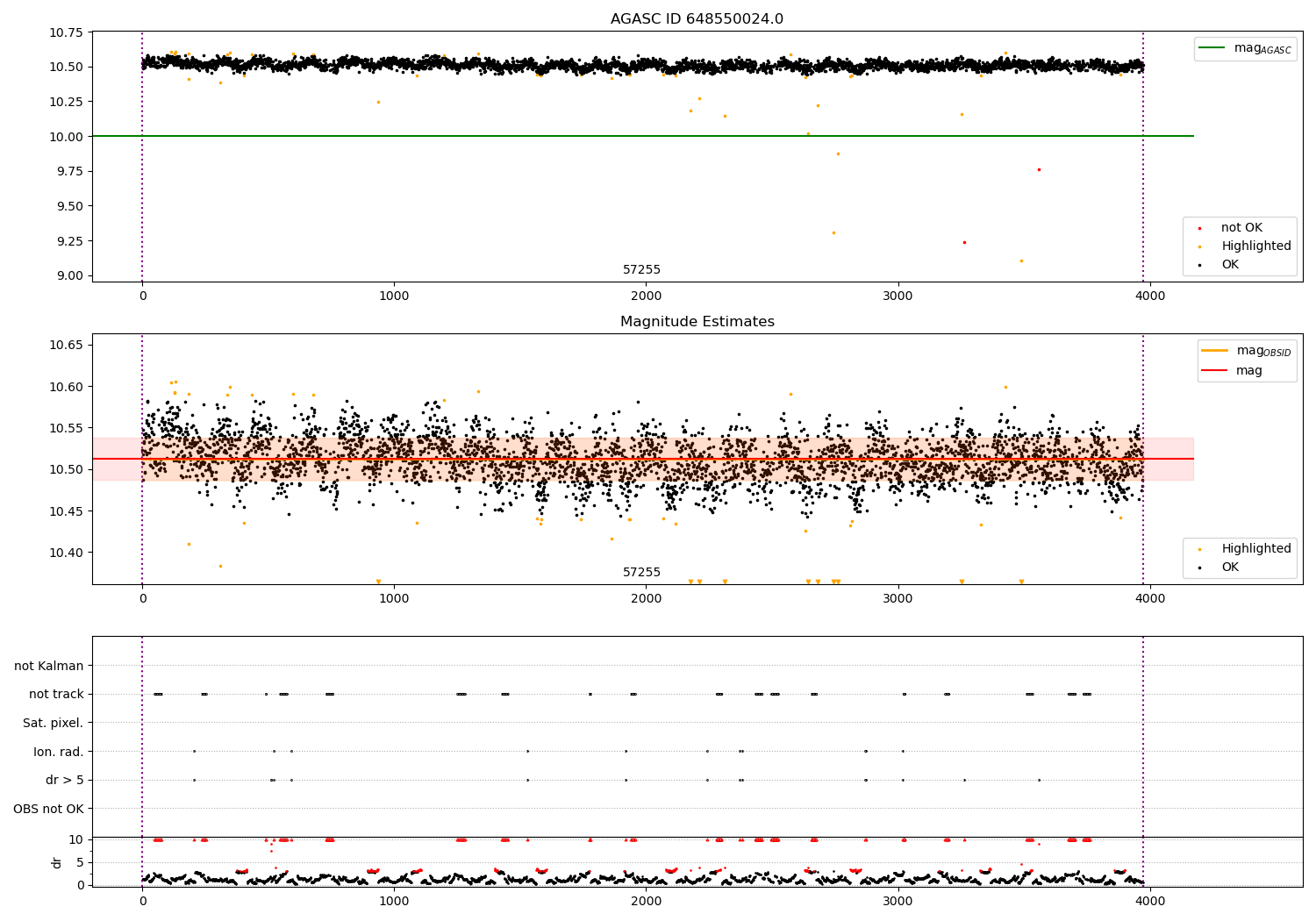
Task: Click the green line sample in the mag AGASC legend
Action: [x=1212, y=48]
